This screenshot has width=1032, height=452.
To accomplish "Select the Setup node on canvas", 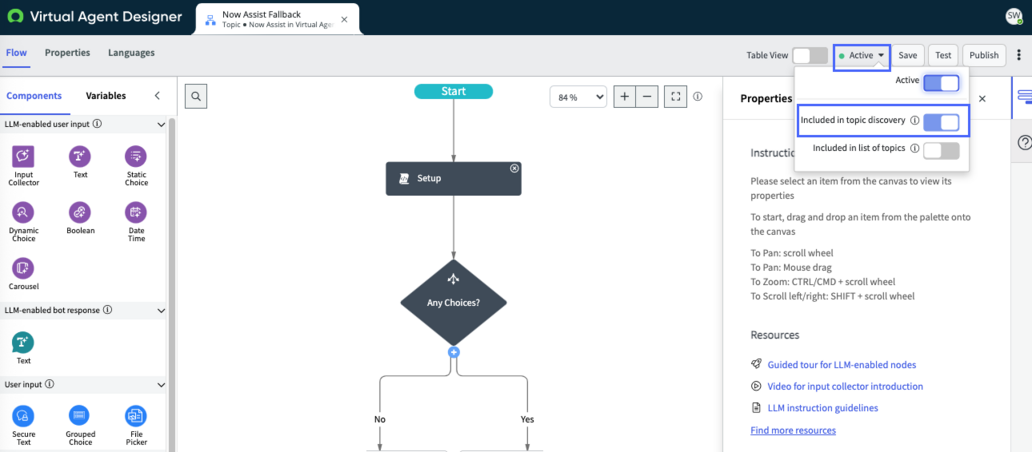I will click(x=453, y=178).
